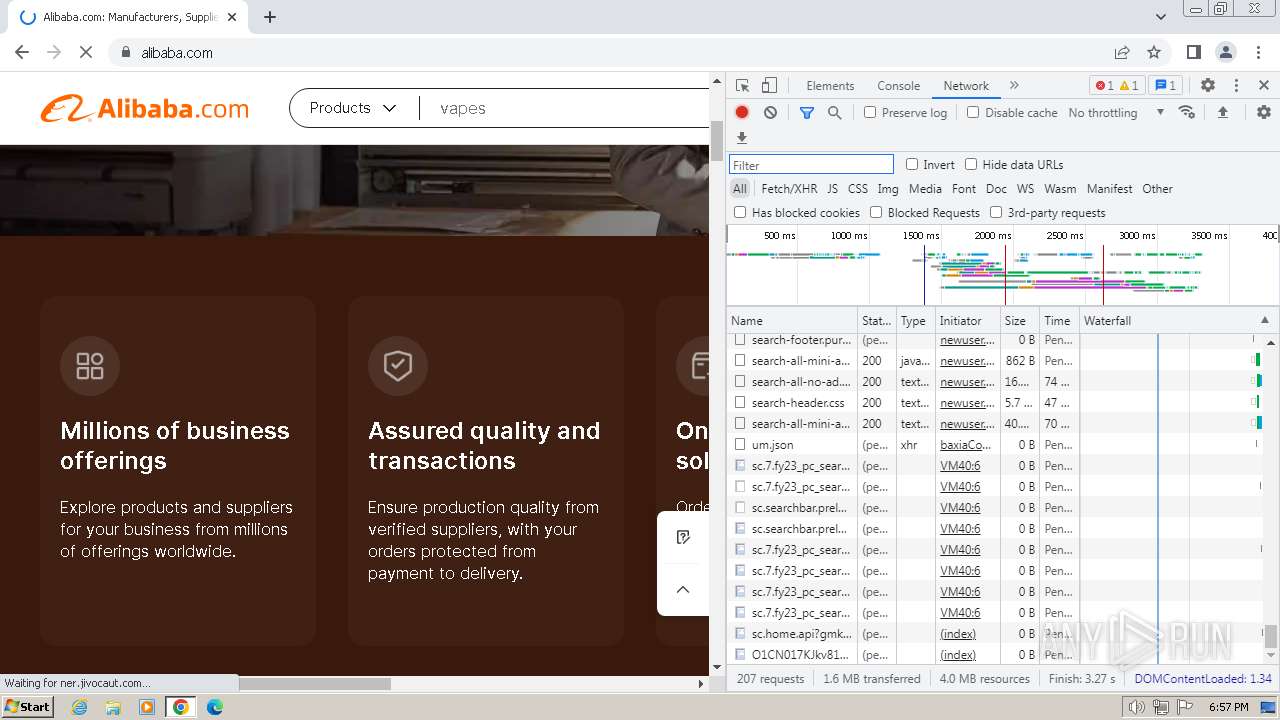Open the Chrome side panel icon

pos(1194,52)
